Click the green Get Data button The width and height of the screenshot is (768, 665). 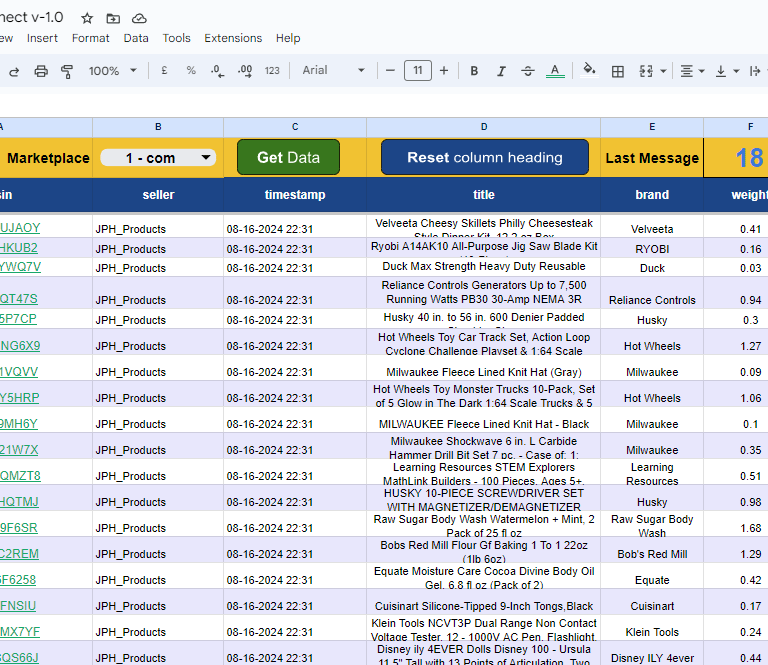click(288, 157)
